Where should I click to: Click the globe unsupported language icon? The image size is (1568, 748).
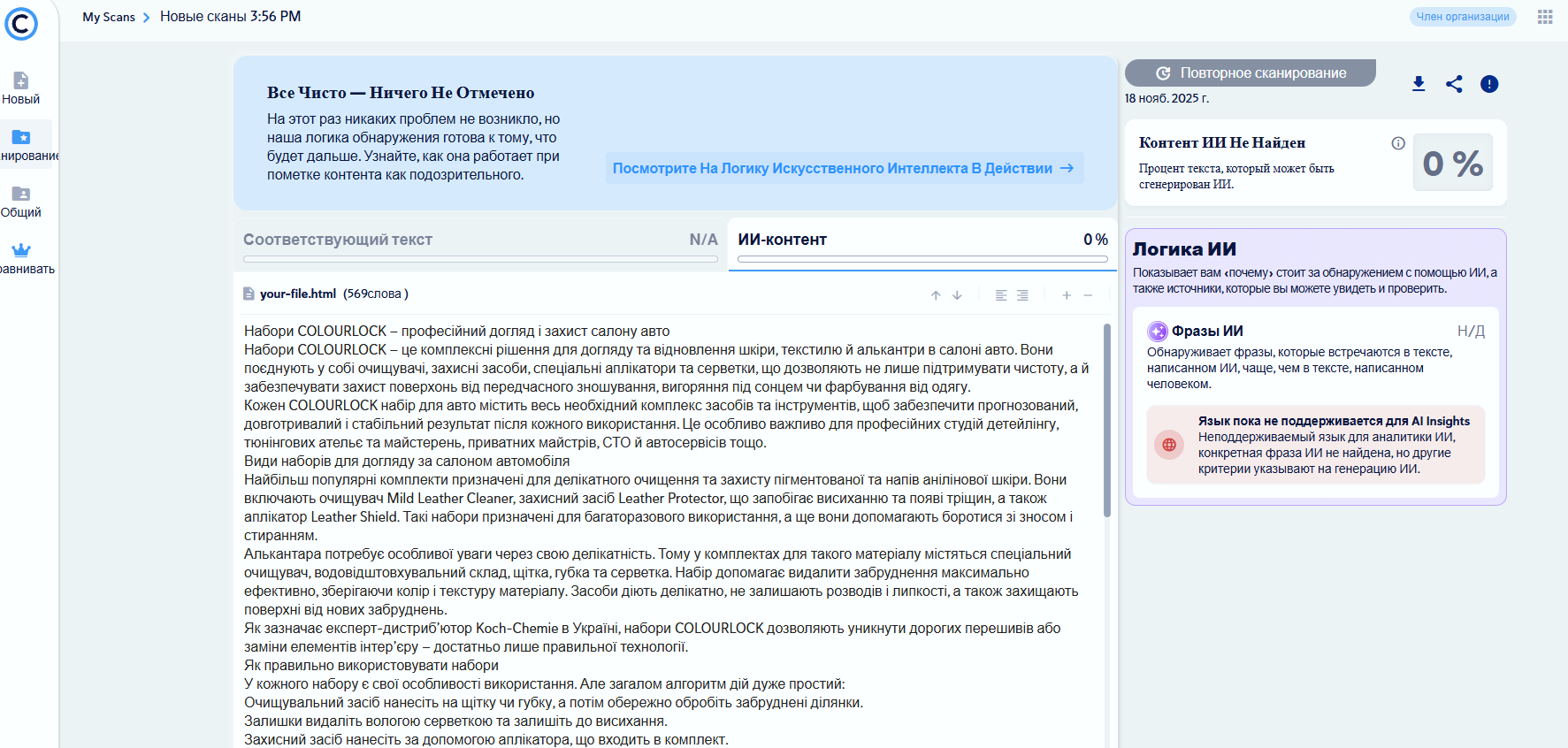pos(1169,445)
